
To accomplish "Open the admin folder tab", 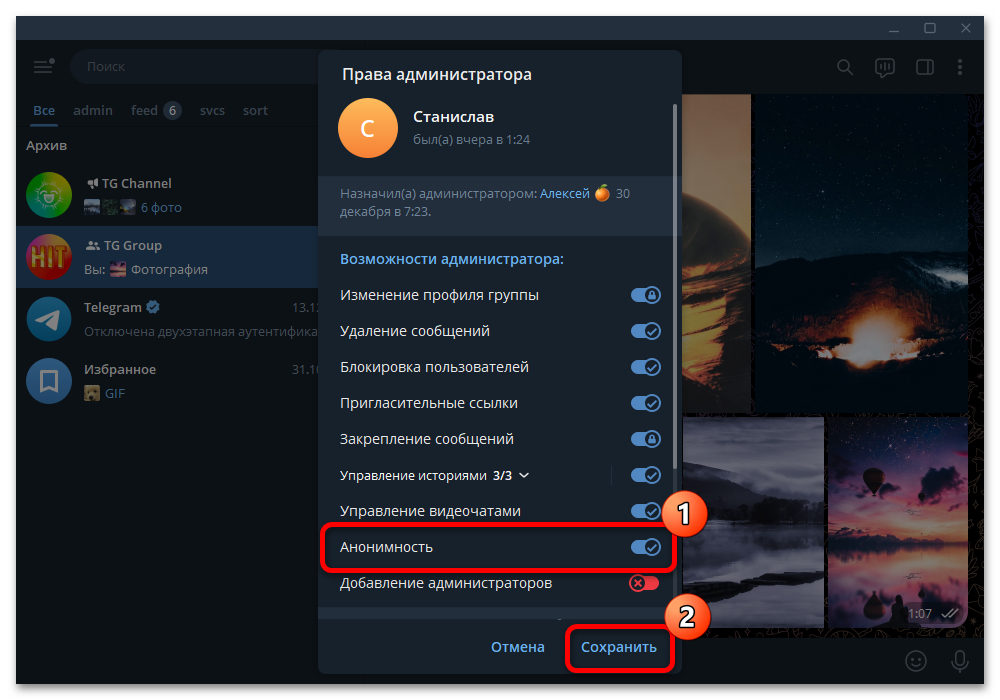I will click(x=93, y=110).
